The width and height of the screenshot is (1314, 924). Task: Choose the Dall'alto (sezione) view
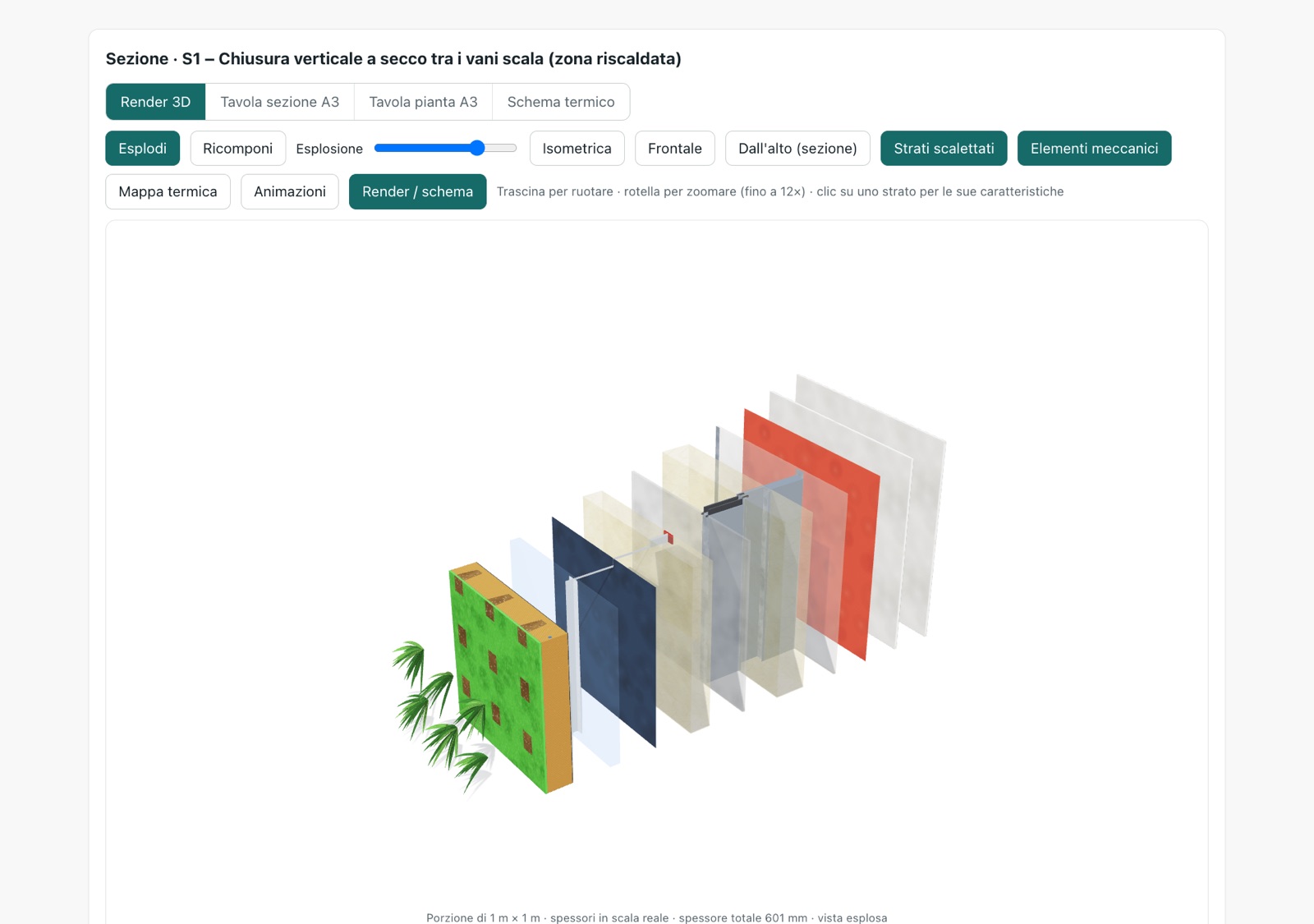(x=797, y=149)
